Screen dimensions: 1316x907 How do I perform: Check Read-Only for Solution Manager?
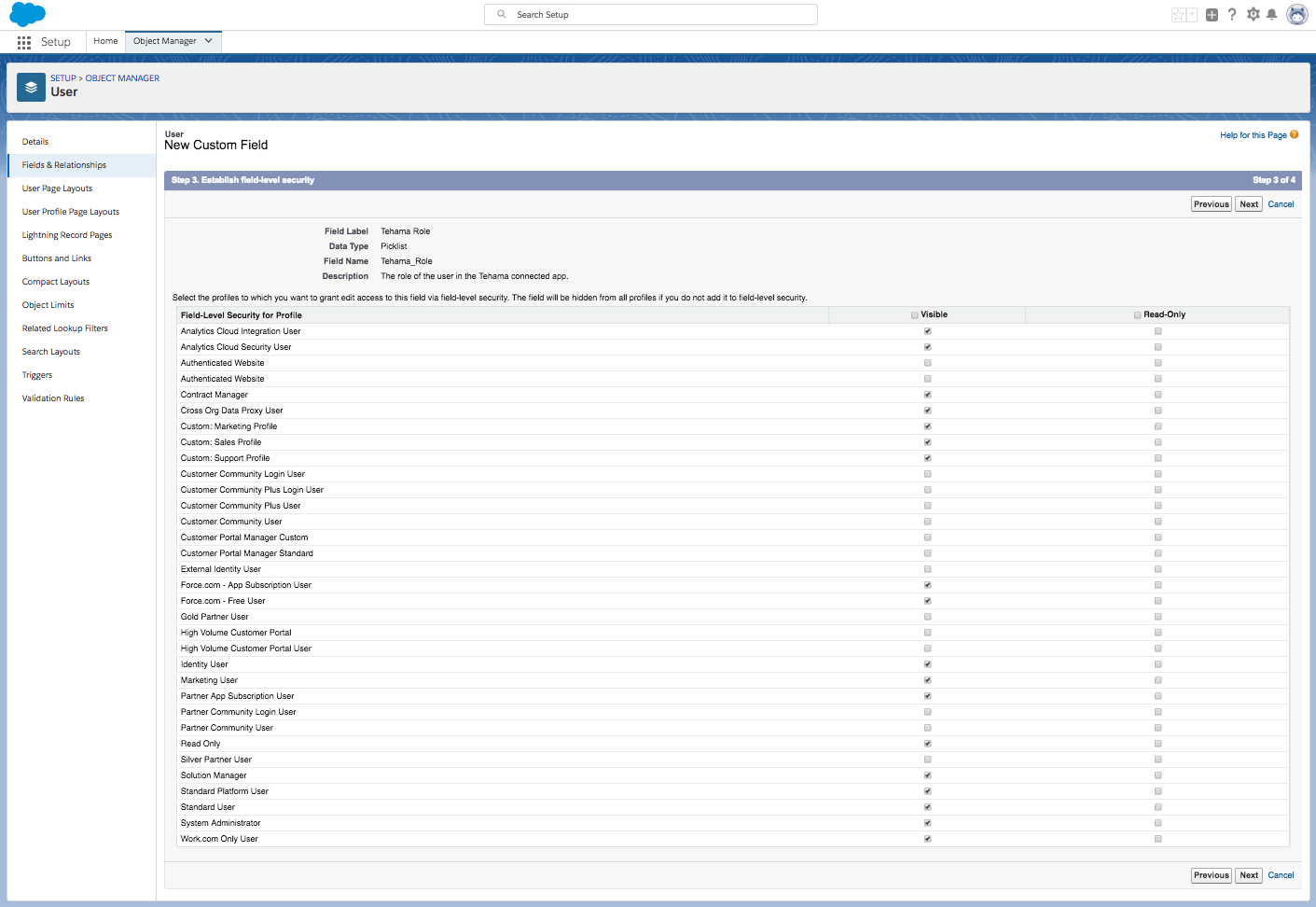1158,775
